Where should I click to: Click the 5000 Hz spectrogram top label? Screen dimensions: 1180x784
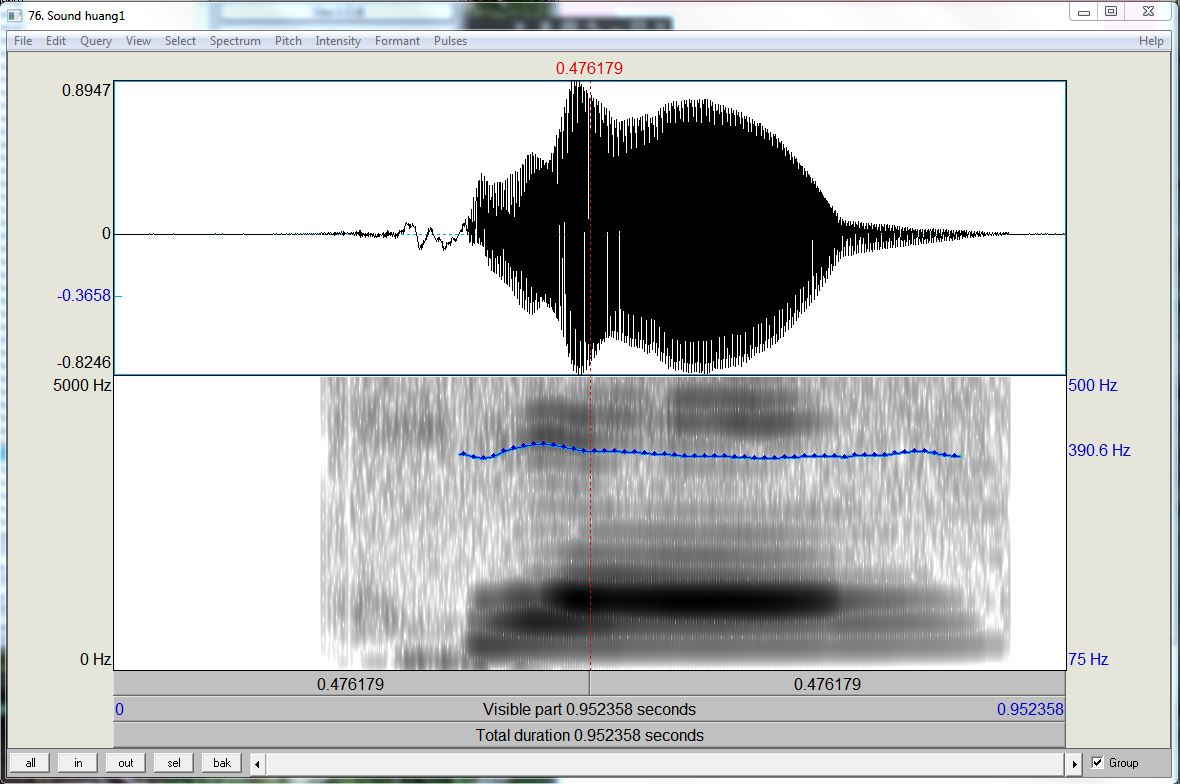[x=82, y=385]
